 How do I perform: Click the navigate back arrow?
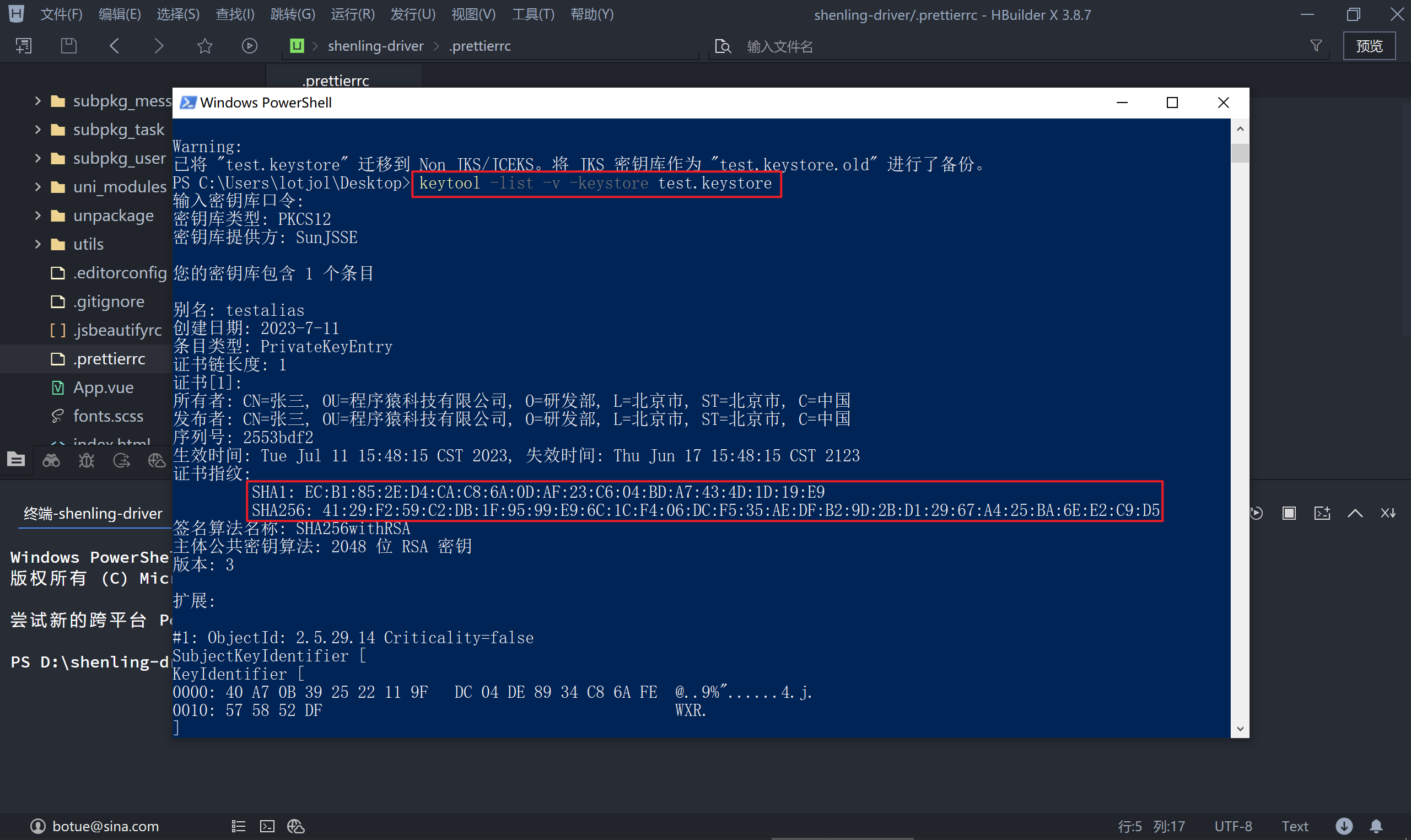tap(114, 46)
